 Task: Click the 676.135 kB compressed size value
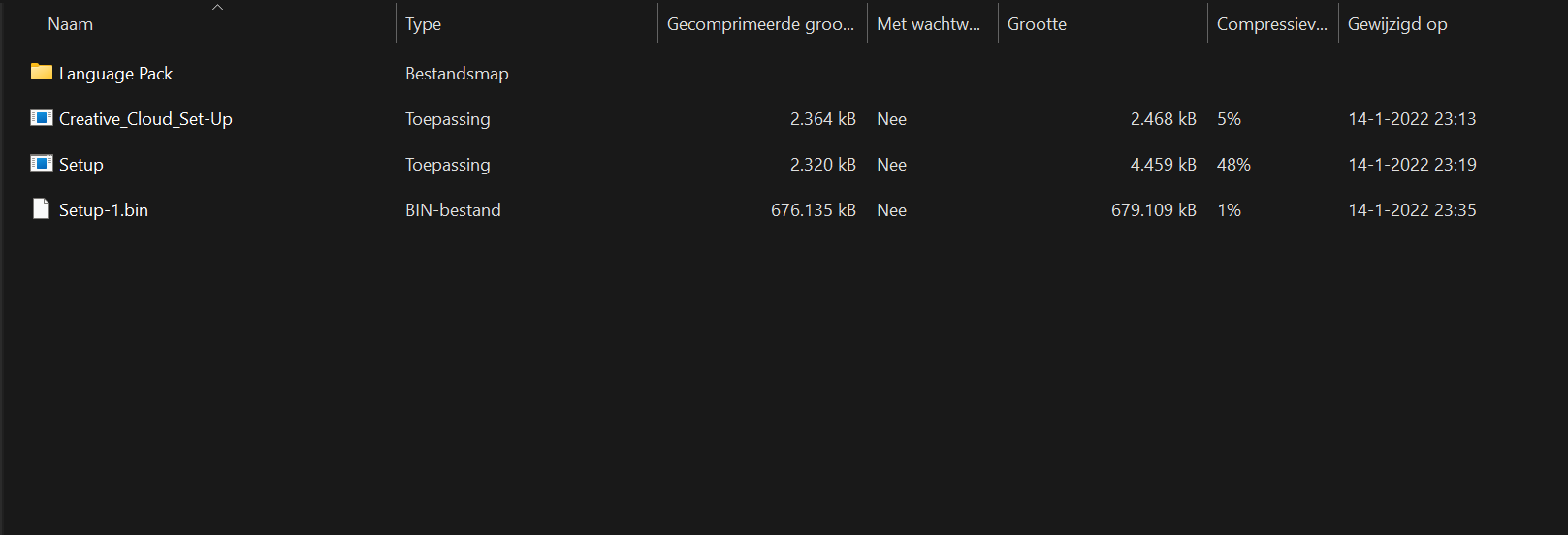(813, 210)
